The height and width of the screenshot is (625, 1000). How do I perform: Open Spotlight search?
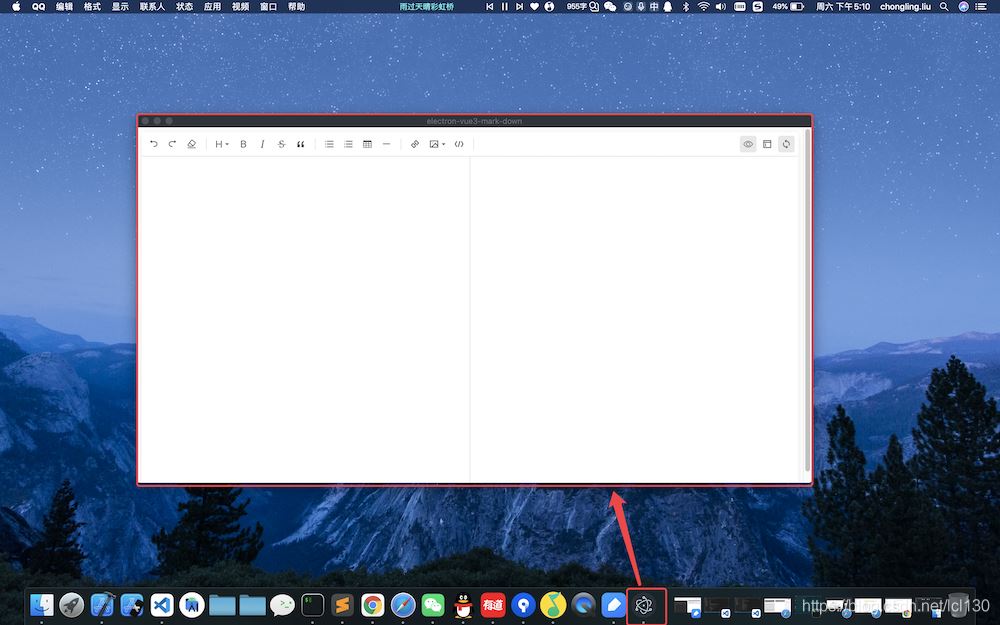tap(944, 6)
